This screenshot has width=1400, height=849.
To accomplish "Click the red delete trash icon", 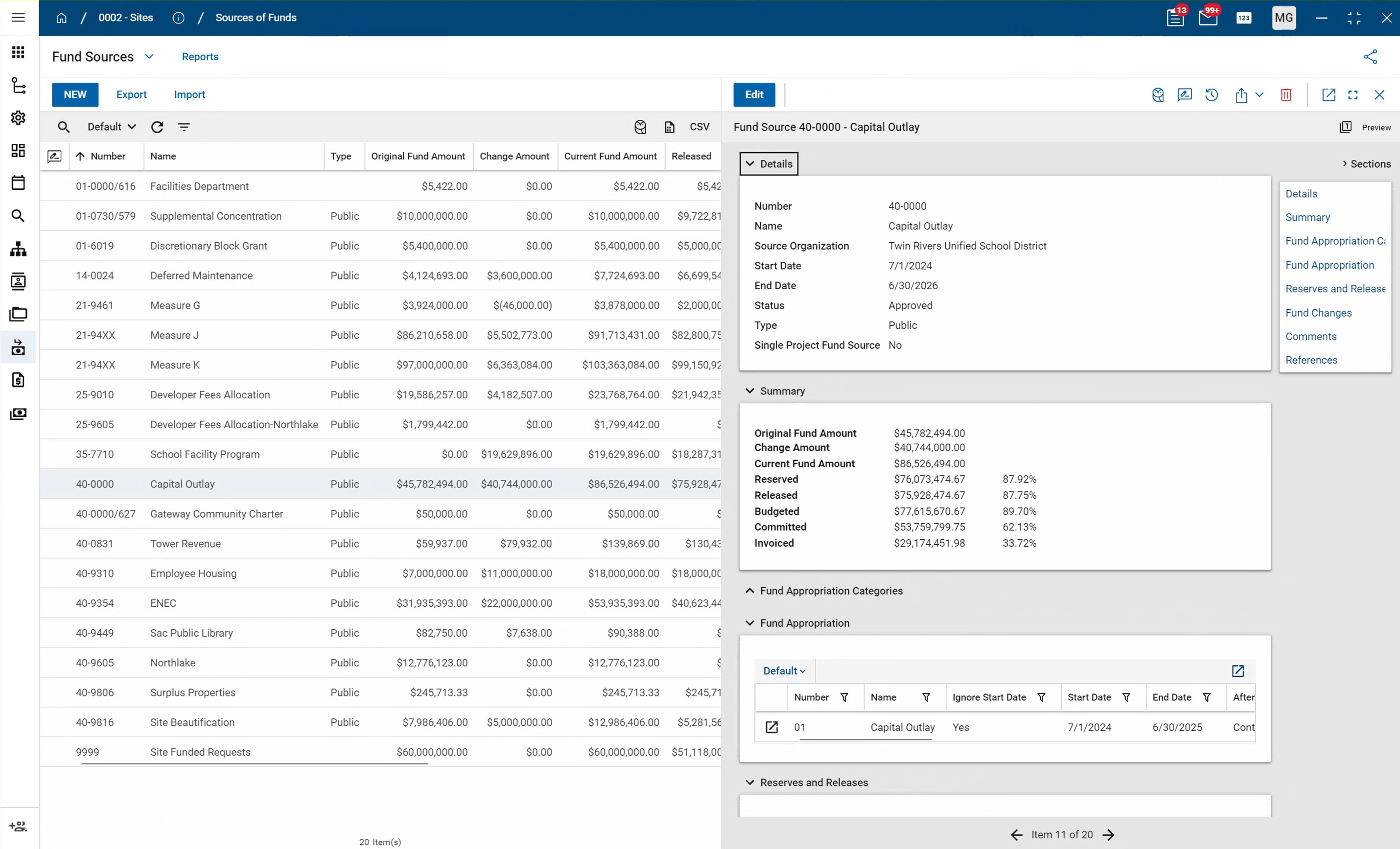I will pos(1286,95).
